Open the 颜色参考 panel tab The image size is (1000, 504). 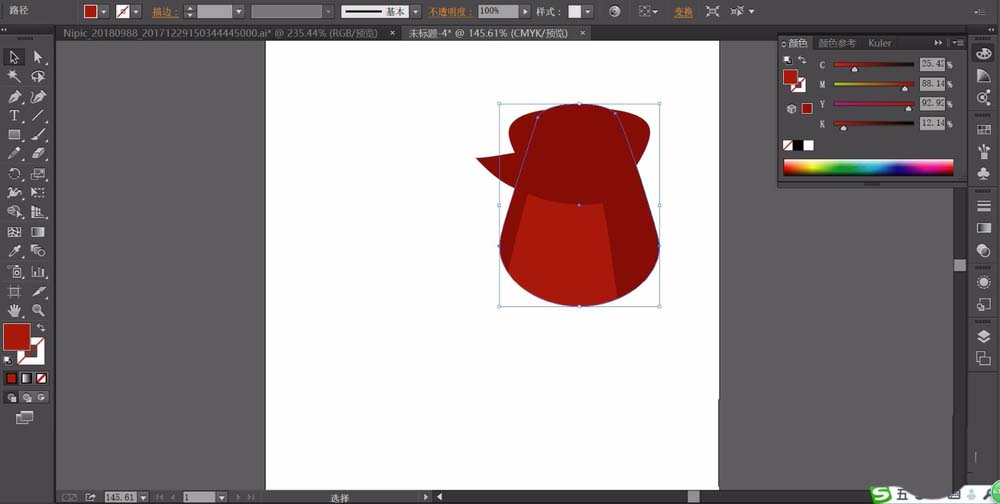(837, 43)
